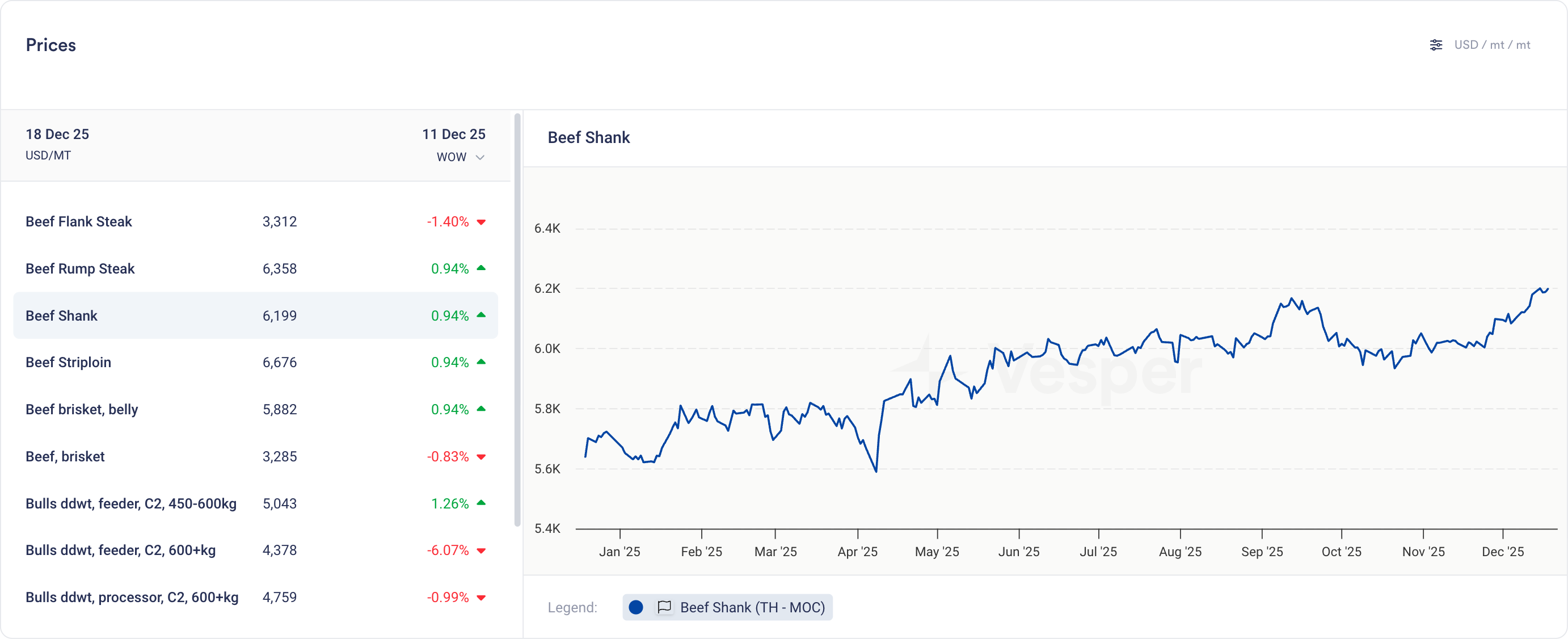This screenshot has width=1568, height=639.
Task: Open USD / mt / mt unit settings
Action: pos(1491,45)
